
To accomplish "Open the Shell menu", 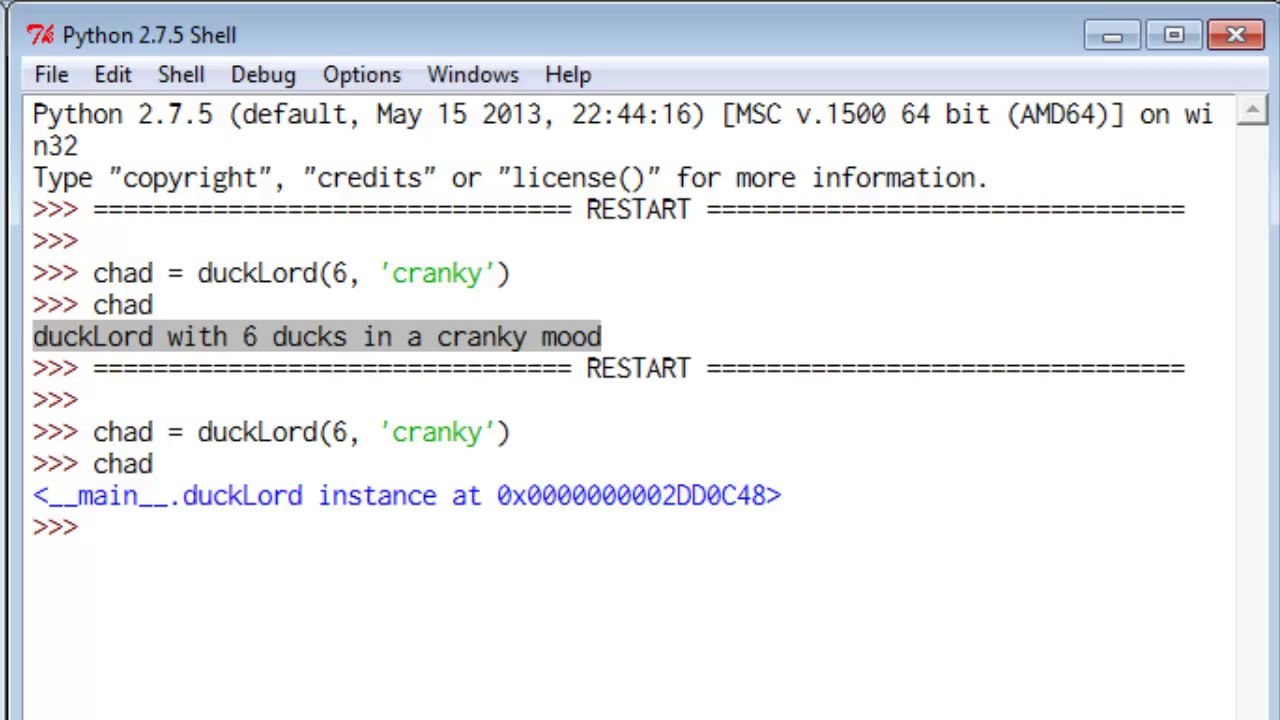I will coord(181,75).
